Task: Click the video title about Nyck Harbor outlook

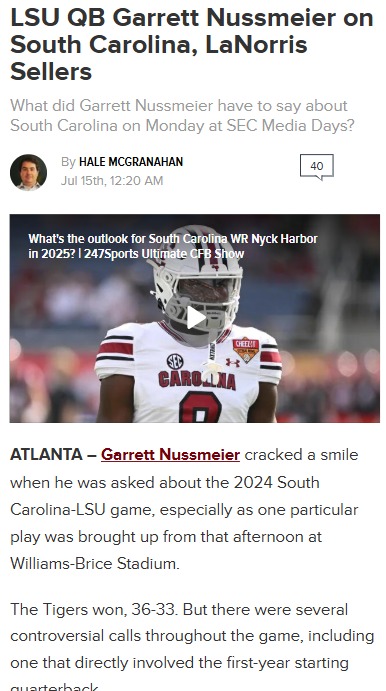Action: (x=172, y=246)
